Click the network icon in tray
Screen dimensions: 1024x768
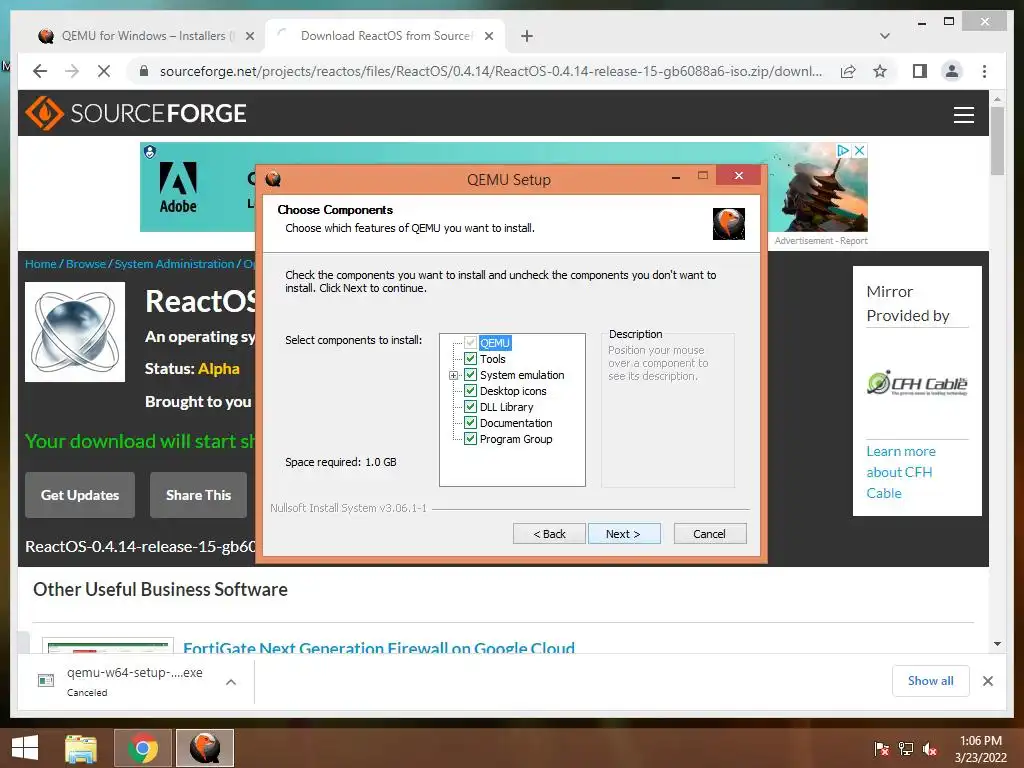pos(906,748)
